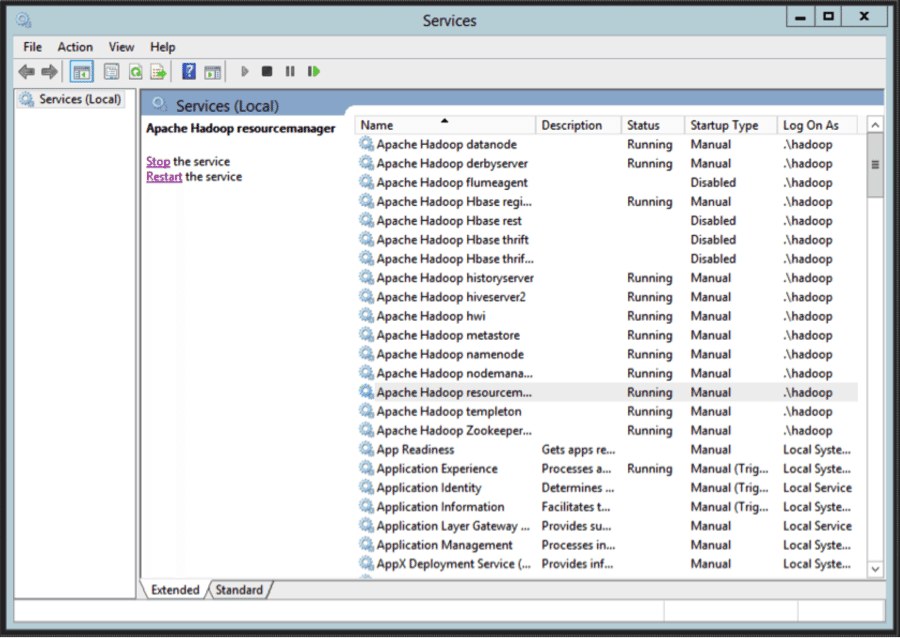Toggle Show/Hide Action Pane icon
Viewport: 900px width, 638px height.
(212, 72)
